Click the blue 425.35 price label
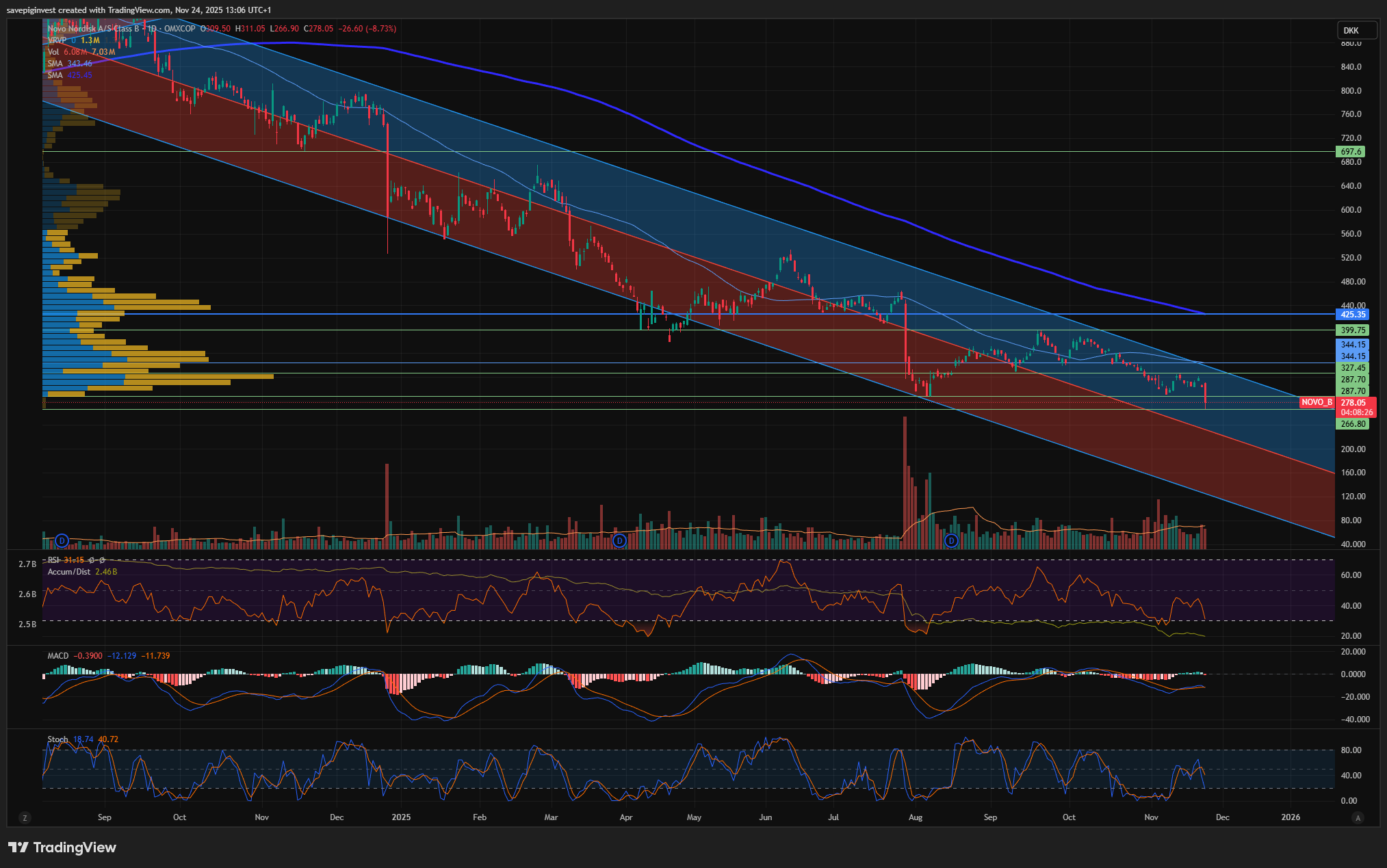The width and height of the screenshot is (1387, 868). point(1353,315)
